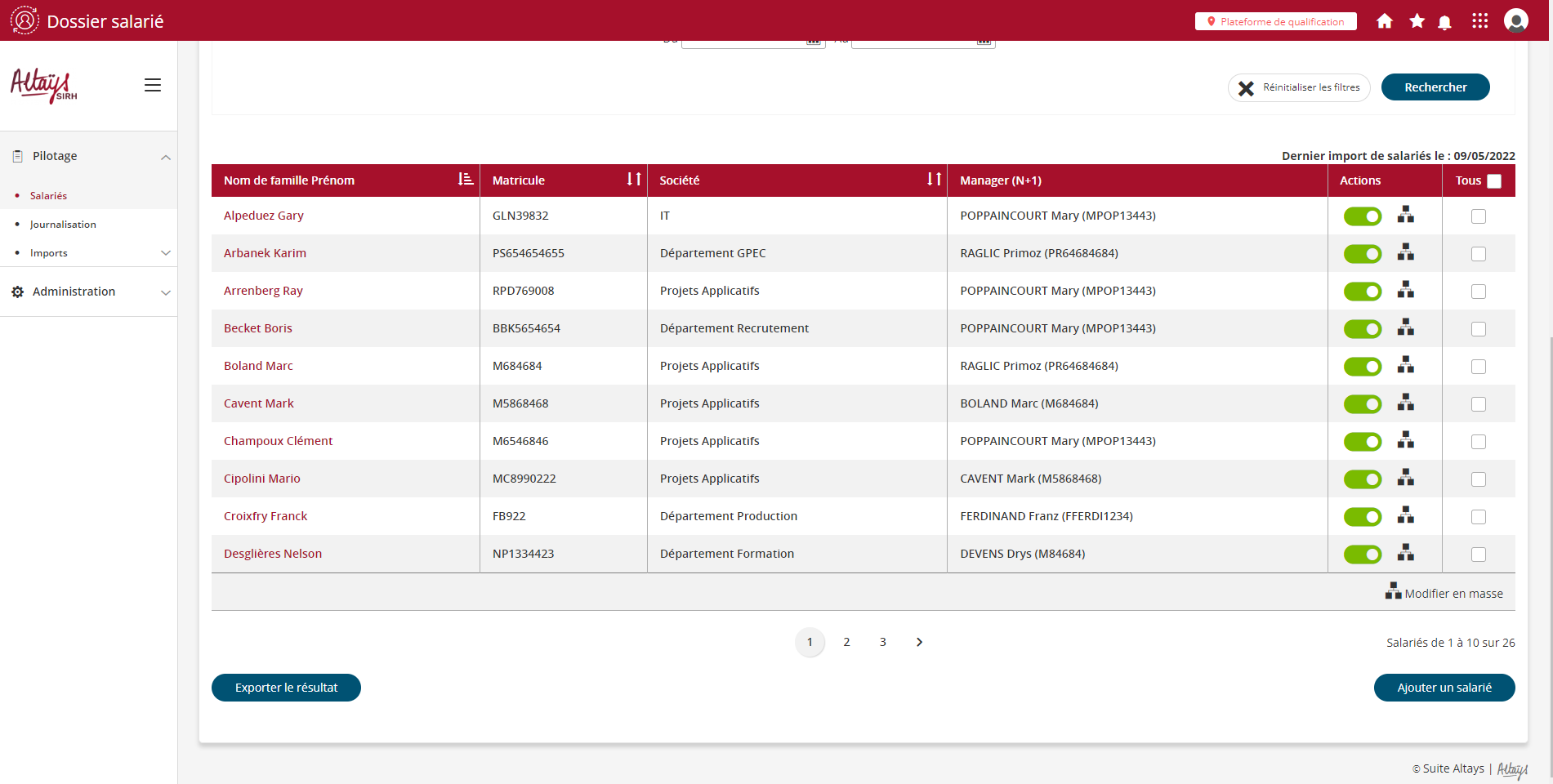Disable the active toggle for Arbanek Karim

coord(1362,254)
